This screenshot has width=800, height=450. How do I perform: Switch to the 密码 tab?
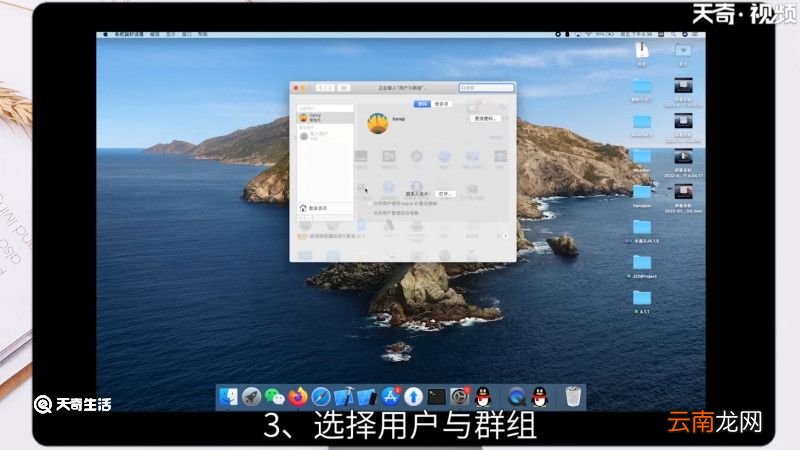click(x=422, y=104)
